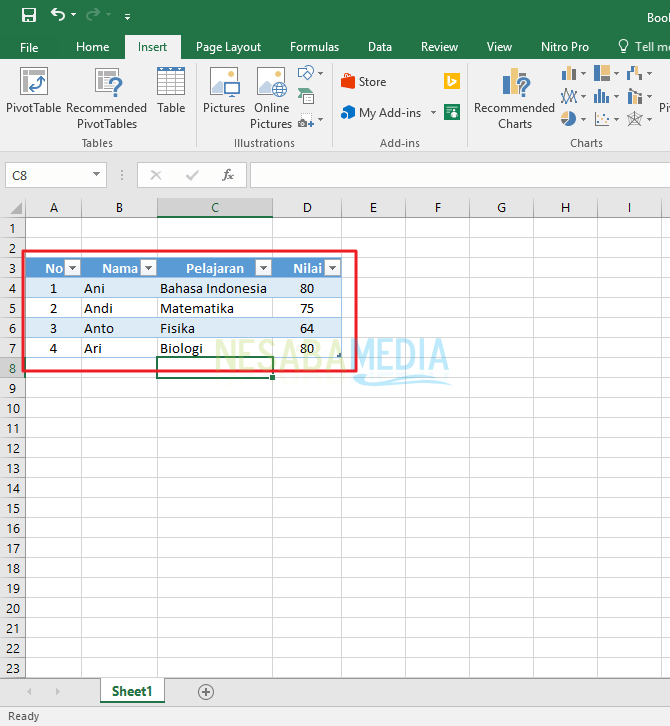Select the Sheet1 worksheet tab
This screenshot has width=670, height=726.
(132, 691)
